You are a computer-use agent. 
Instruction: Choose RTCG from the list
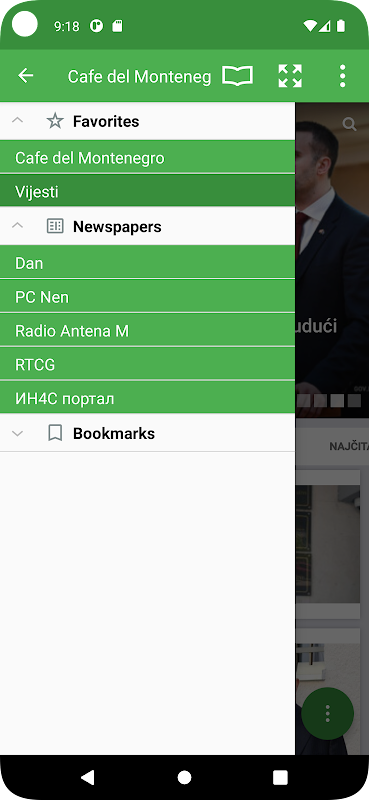point(147,364)
